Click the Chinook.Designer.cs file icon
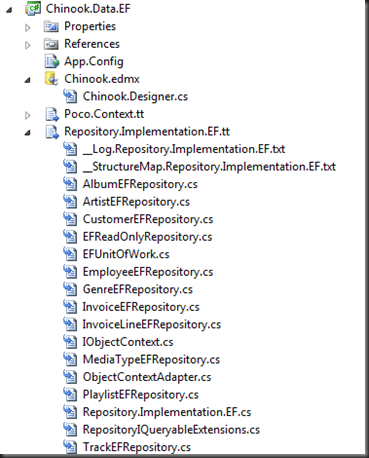 (70, 96)
